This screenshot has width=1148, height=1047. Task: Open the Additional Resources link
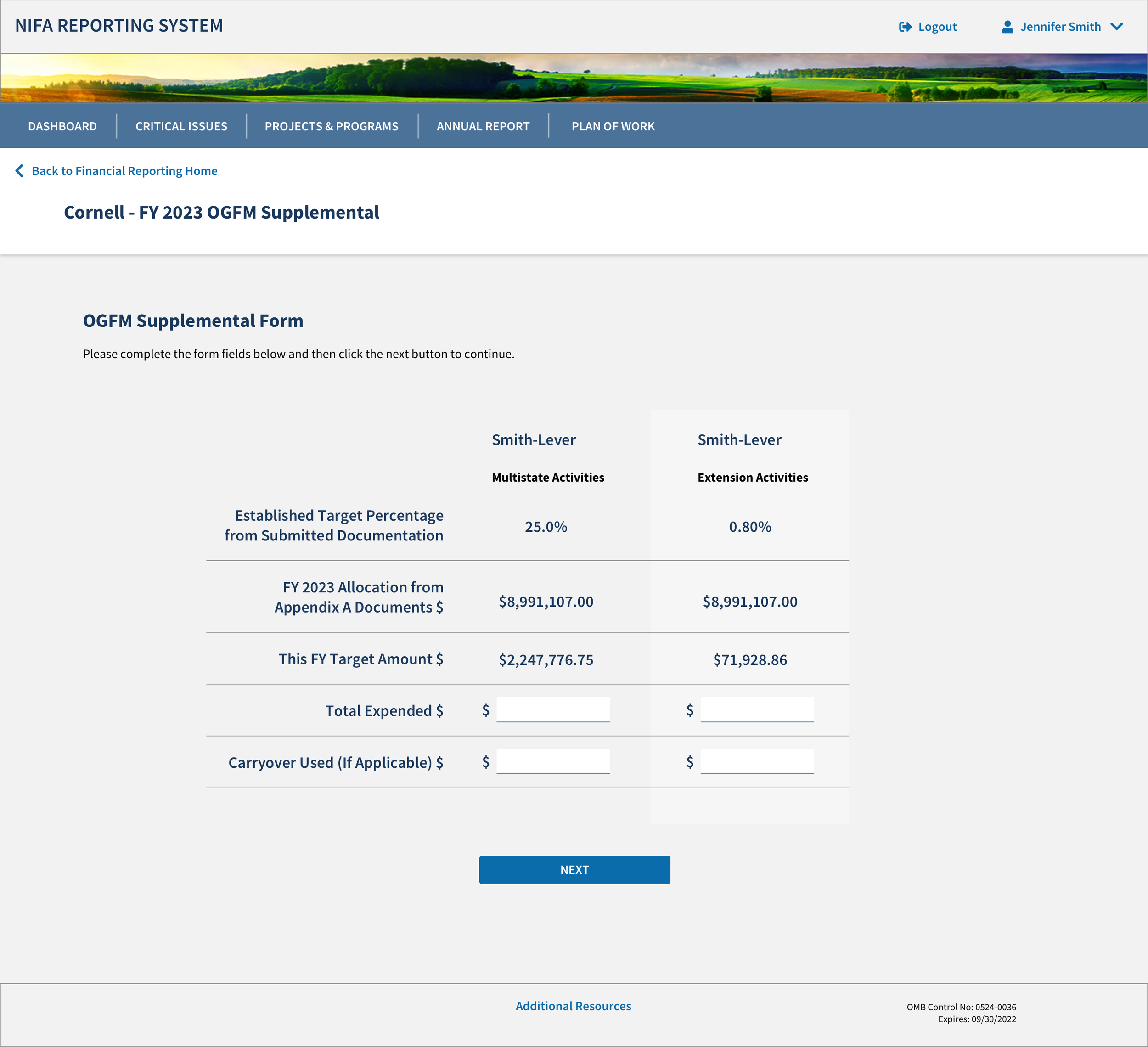coord(573,1006)
